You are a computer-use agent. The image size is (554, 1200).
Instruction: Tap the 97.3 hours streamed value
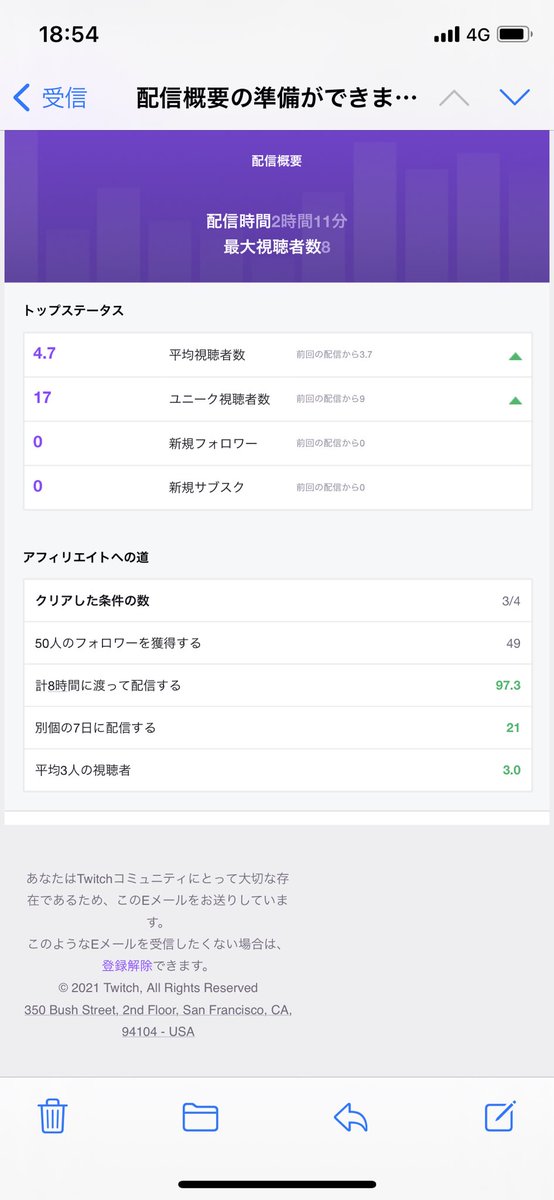(x=508, y=686)
